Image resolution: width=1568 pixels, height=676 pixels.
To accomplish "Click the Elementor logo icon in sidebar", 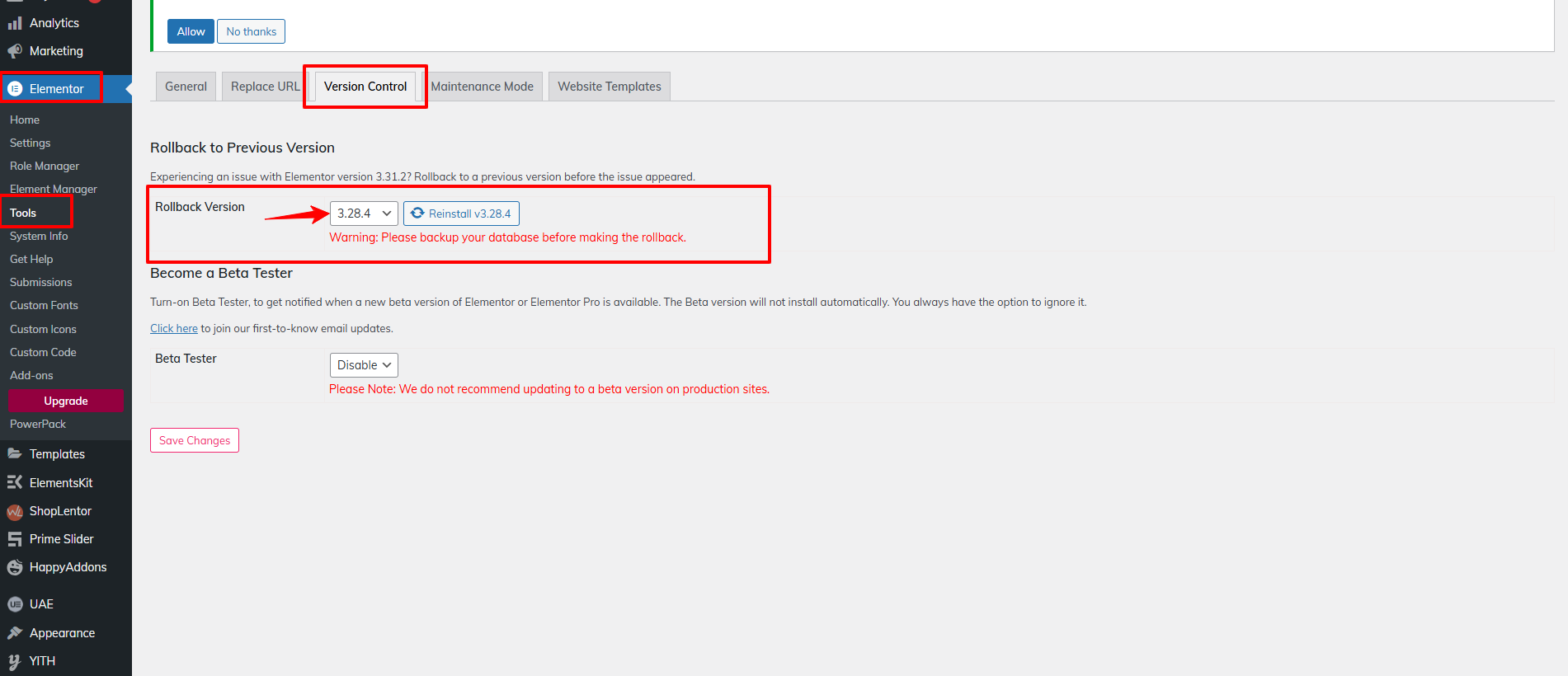I will click(15, 89).
